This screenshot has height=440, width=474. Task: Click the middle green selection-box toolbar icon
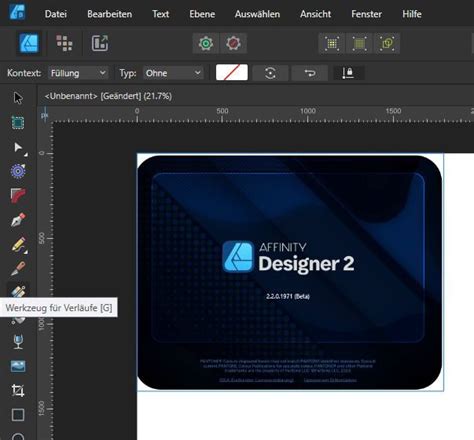pyautogui.click(x=359, y=43)
